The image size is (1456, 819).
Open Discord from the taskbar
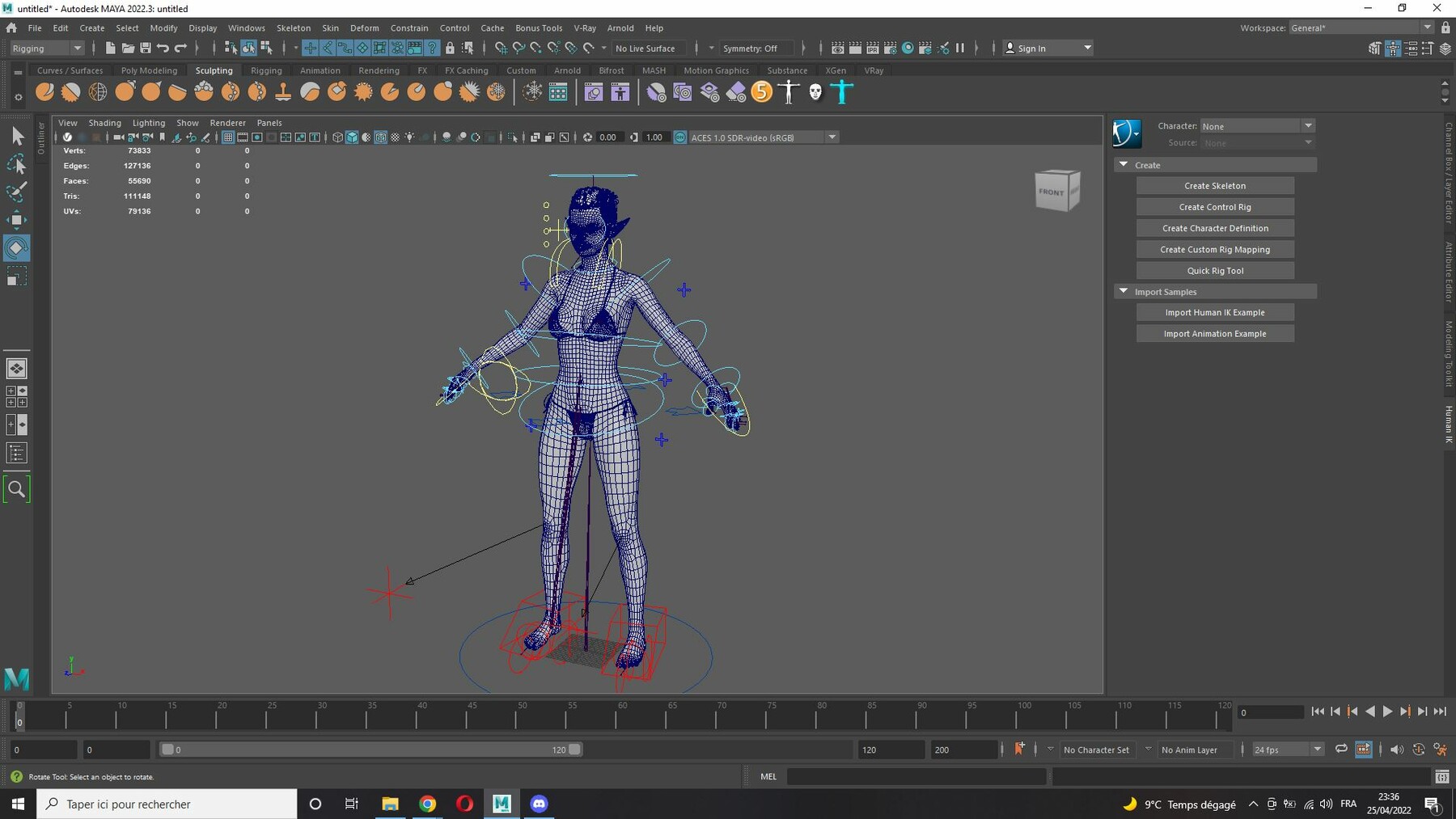tap(539, 804)
